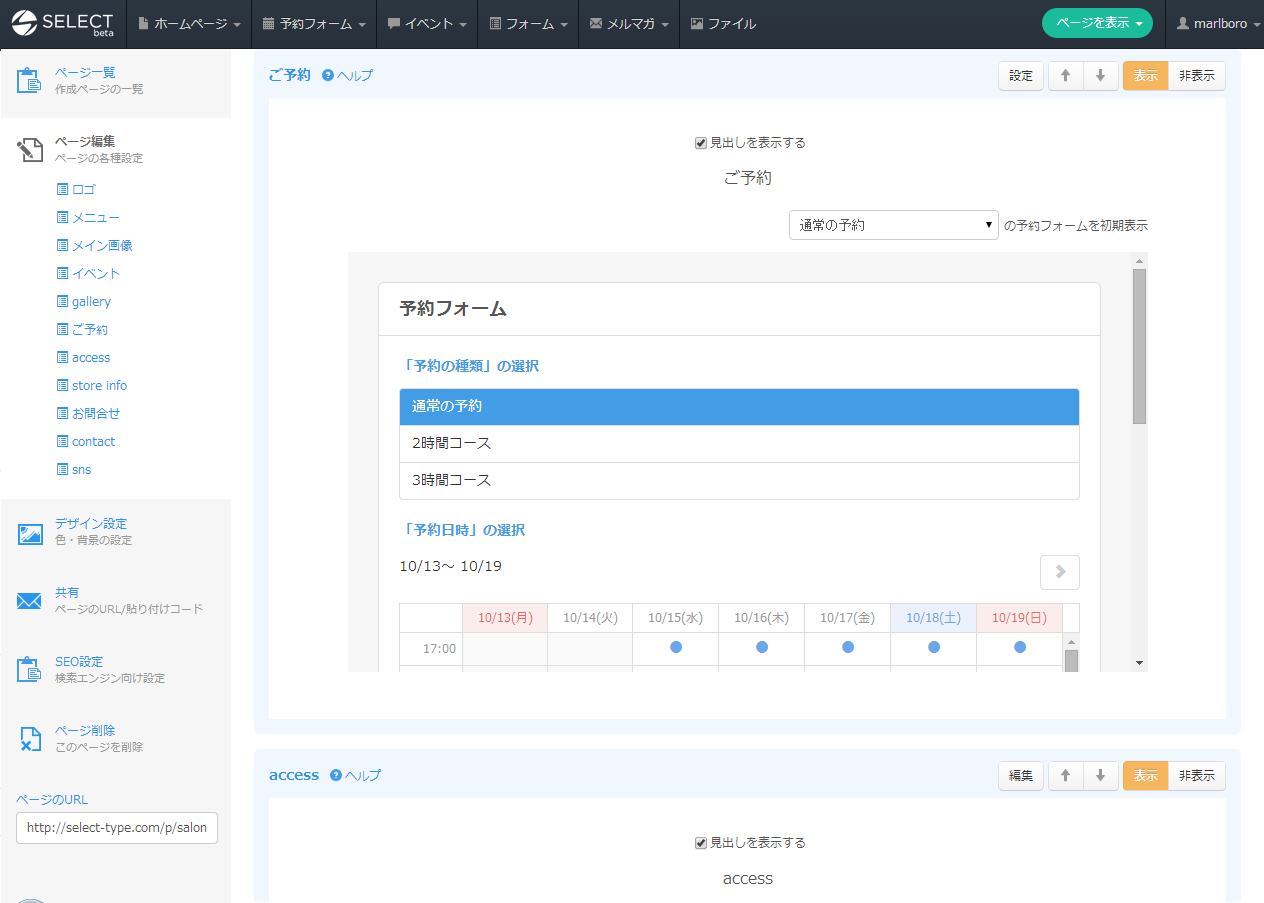The width and height of the screenshot is (1264, 903).
Task: Toggle 見出しを表示する checkbox in access section
Action: [701, 843]
